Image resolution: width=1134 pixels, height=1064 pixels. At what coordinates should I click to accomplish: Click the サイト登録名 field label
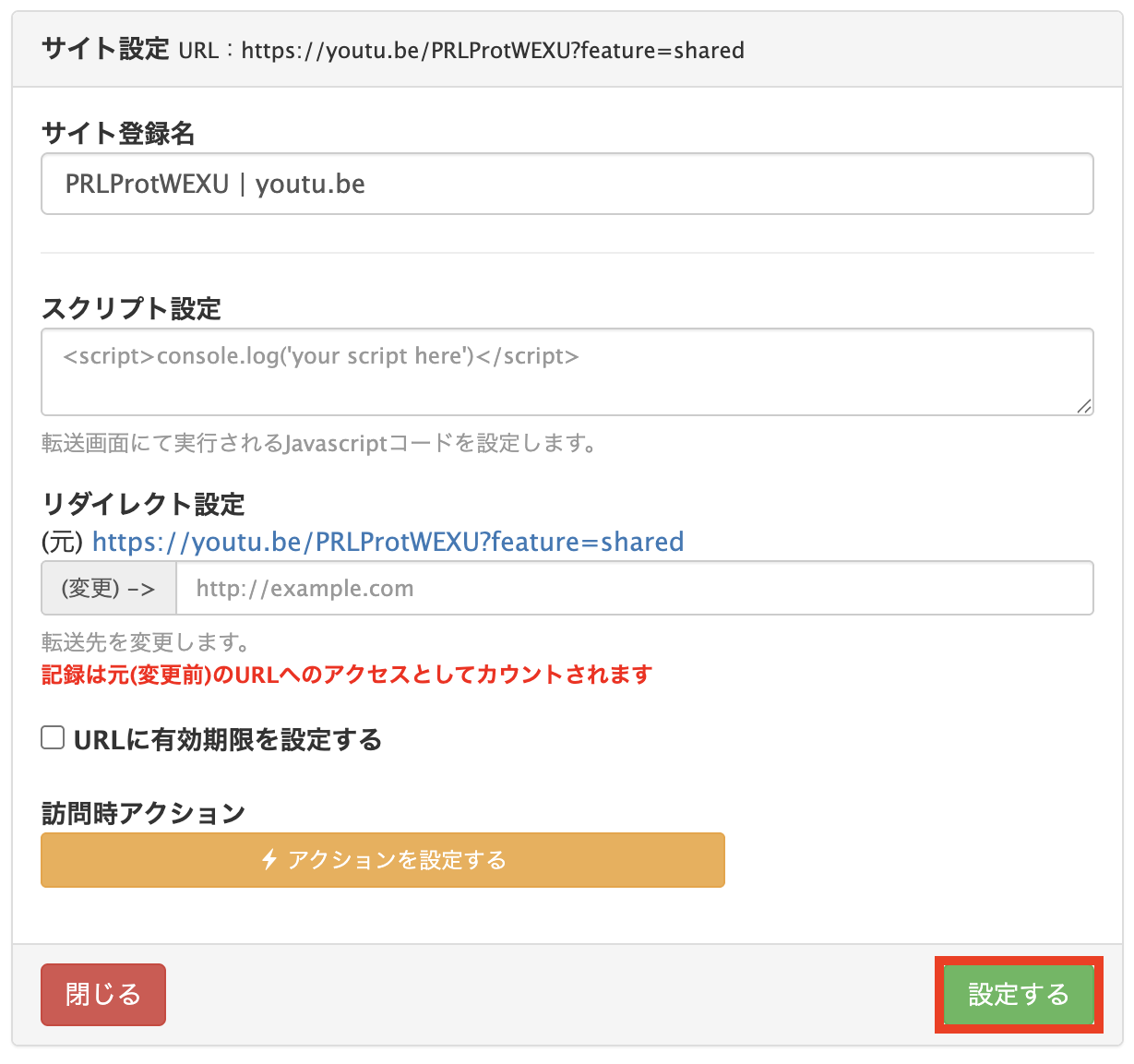pyautogui.click(x=118, y=134)
